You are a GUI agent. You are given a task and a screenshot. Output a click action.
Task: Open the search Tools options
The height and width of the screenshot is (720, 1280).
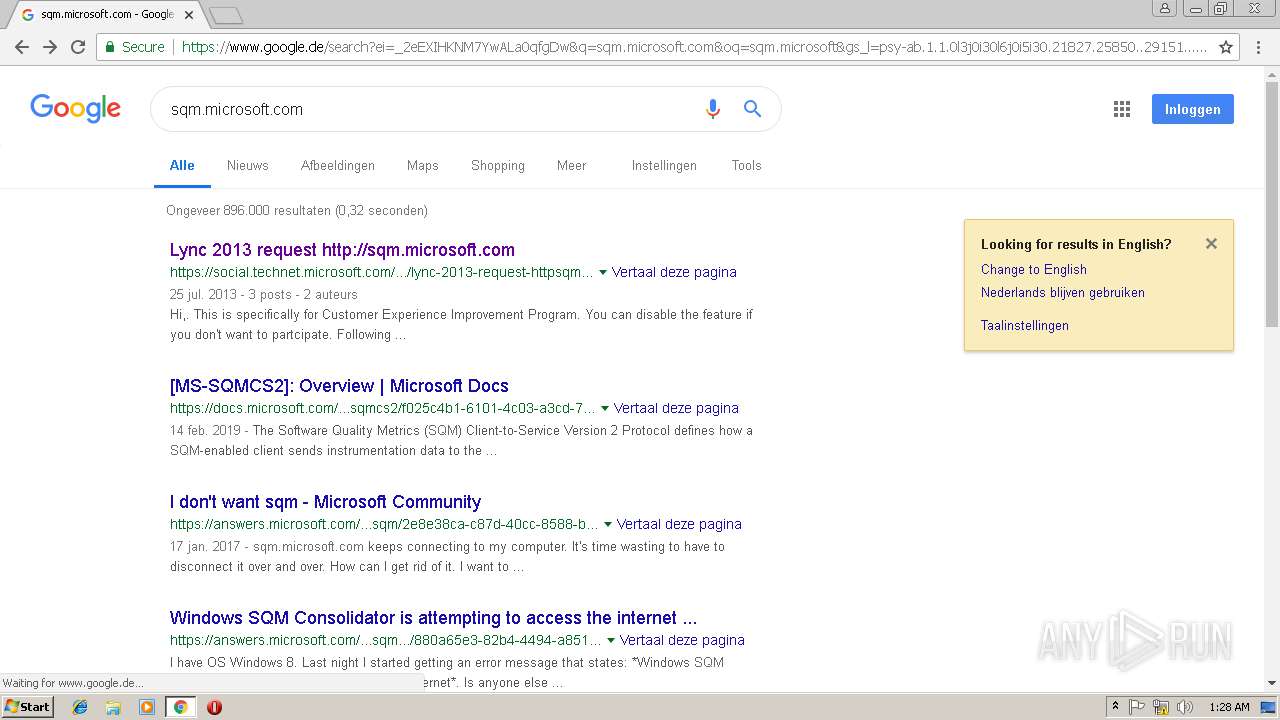[747, 166]
